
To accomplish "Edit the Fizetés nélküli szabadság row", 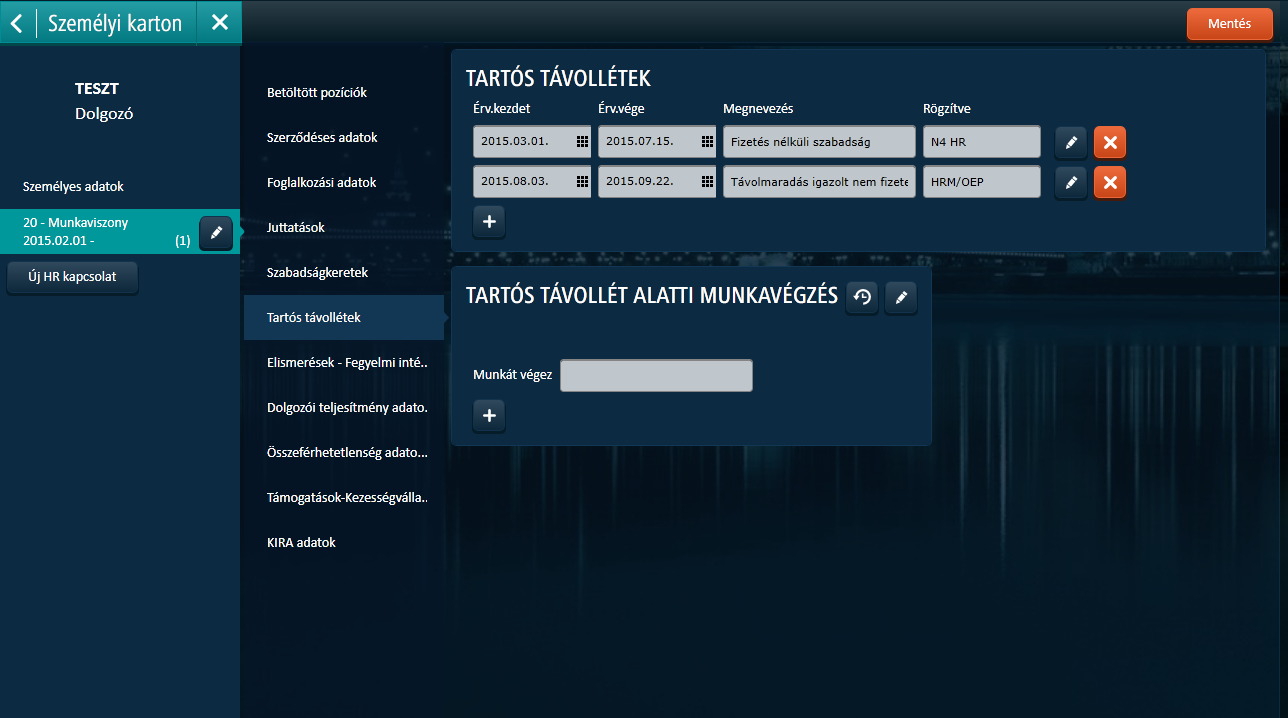I will [1071, 142].
